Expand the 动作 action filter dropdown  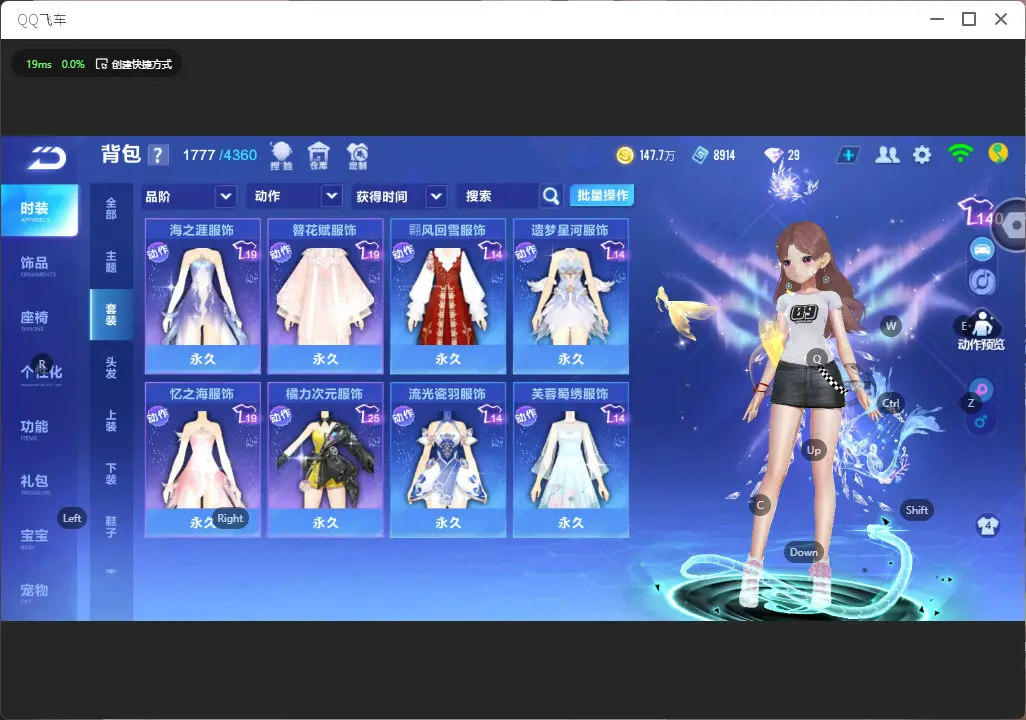tap(297, 196)
